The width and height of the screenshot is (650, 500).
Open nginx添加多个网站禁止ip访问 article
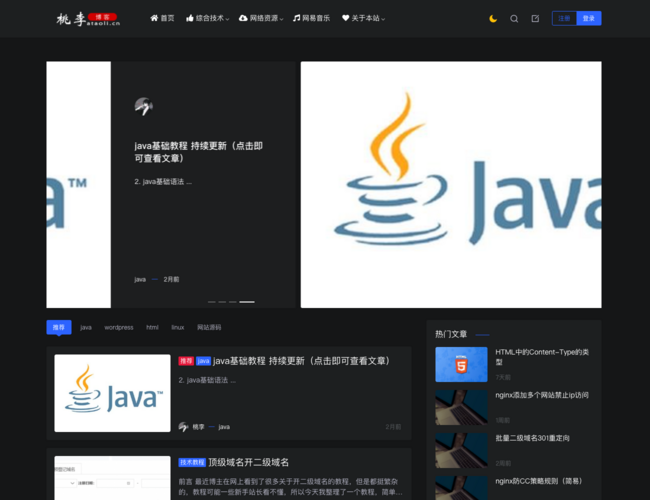(x=542, y=395)
